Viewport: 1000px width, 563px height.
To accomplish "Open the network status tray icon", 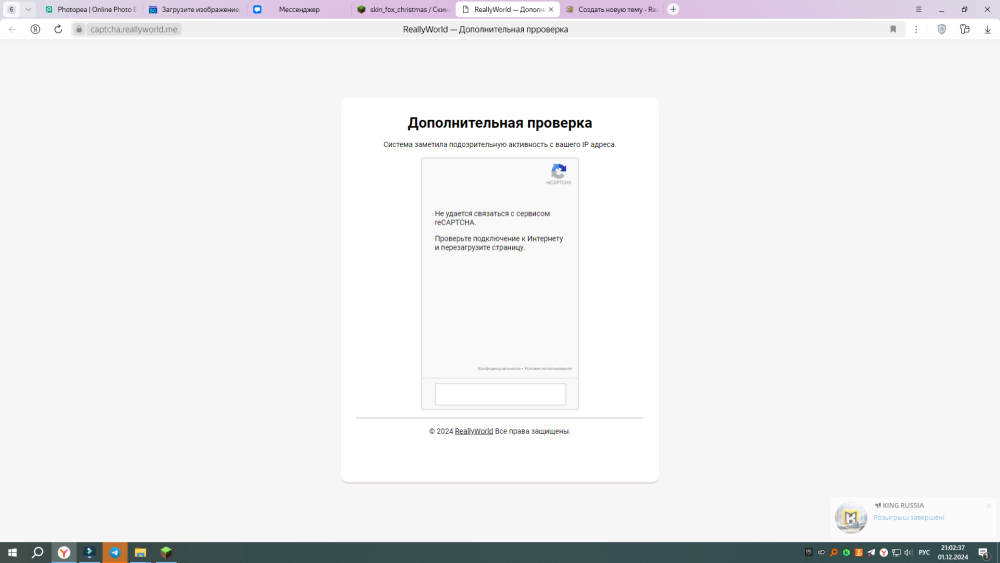I will click(896, 552).
